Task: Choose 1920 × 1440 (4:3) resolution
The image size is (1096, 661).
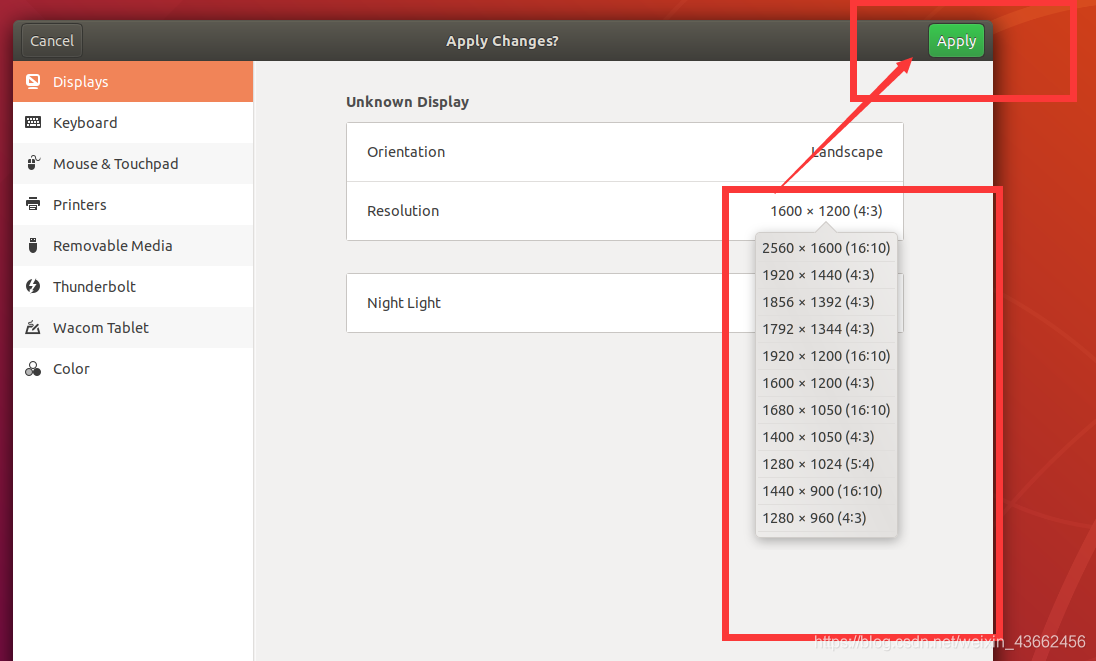Action: (826, 275)
